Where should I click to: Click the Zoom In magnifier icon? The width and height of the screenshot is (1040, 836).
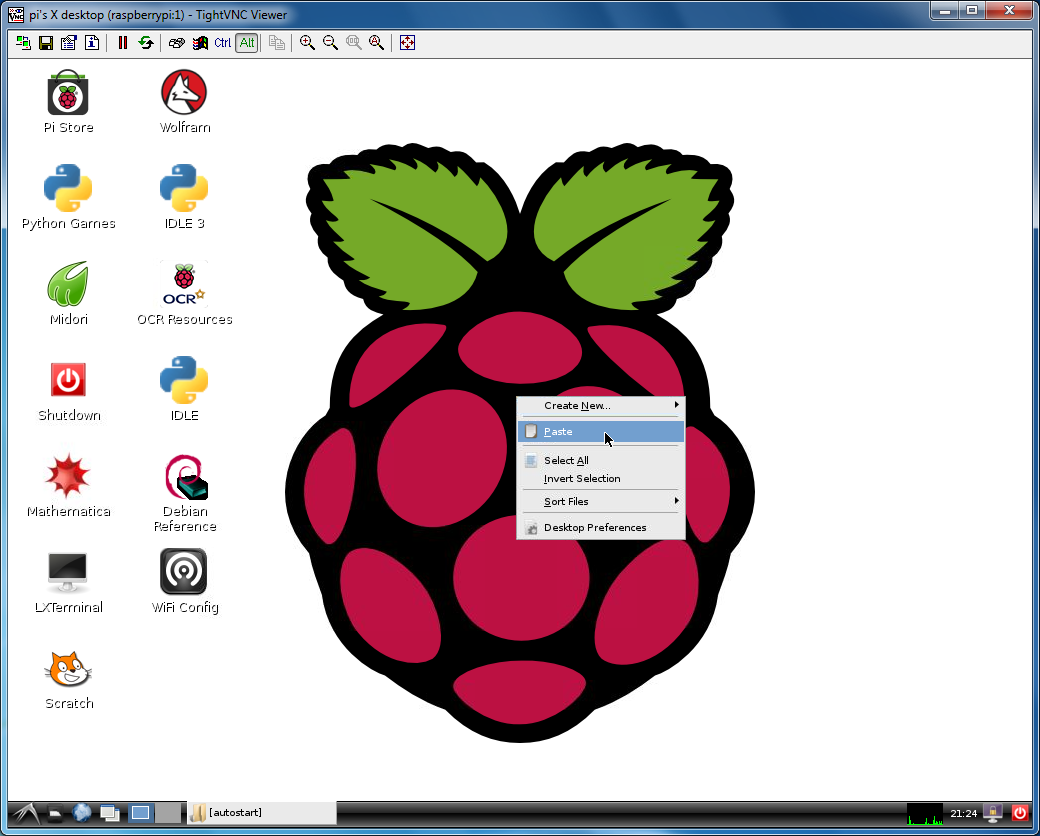[x=307, y=43]
